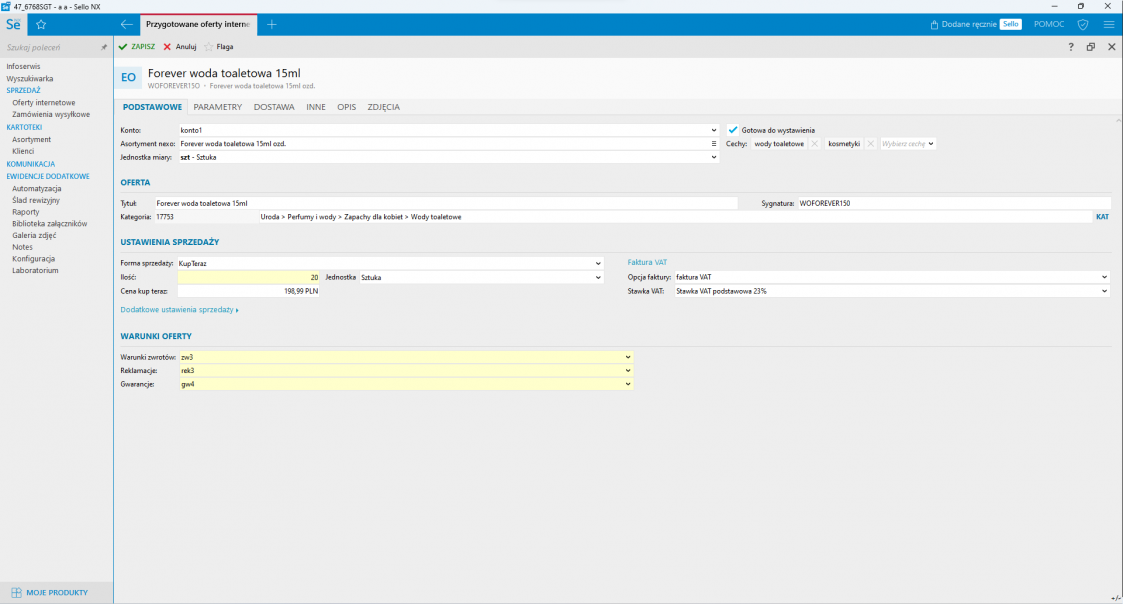Go back using the left arrow icon
Screen dimensions: 1123x604
126,24
